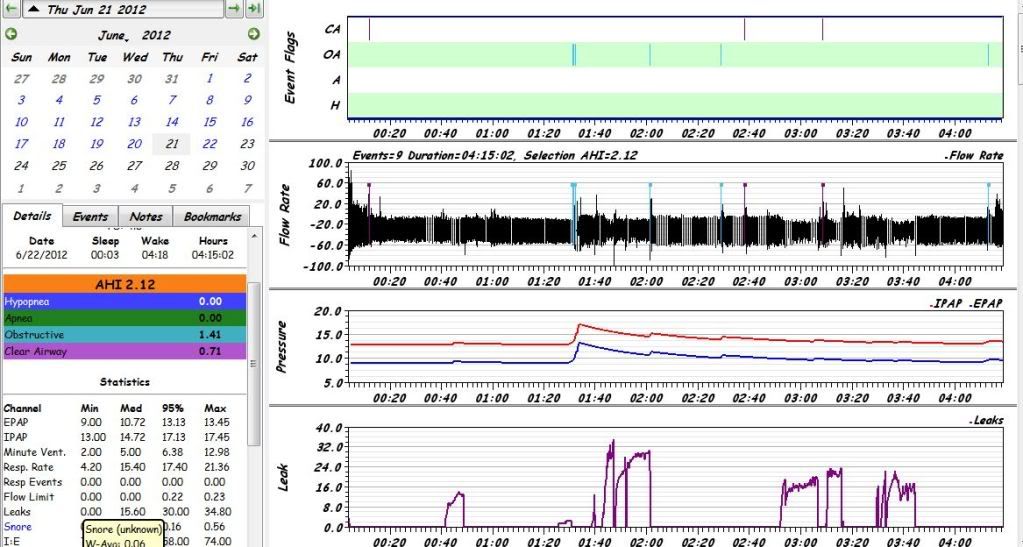Choose June 19 on the calendar
The width and height of the screenshot is (1023, 547).
[97, 144]
